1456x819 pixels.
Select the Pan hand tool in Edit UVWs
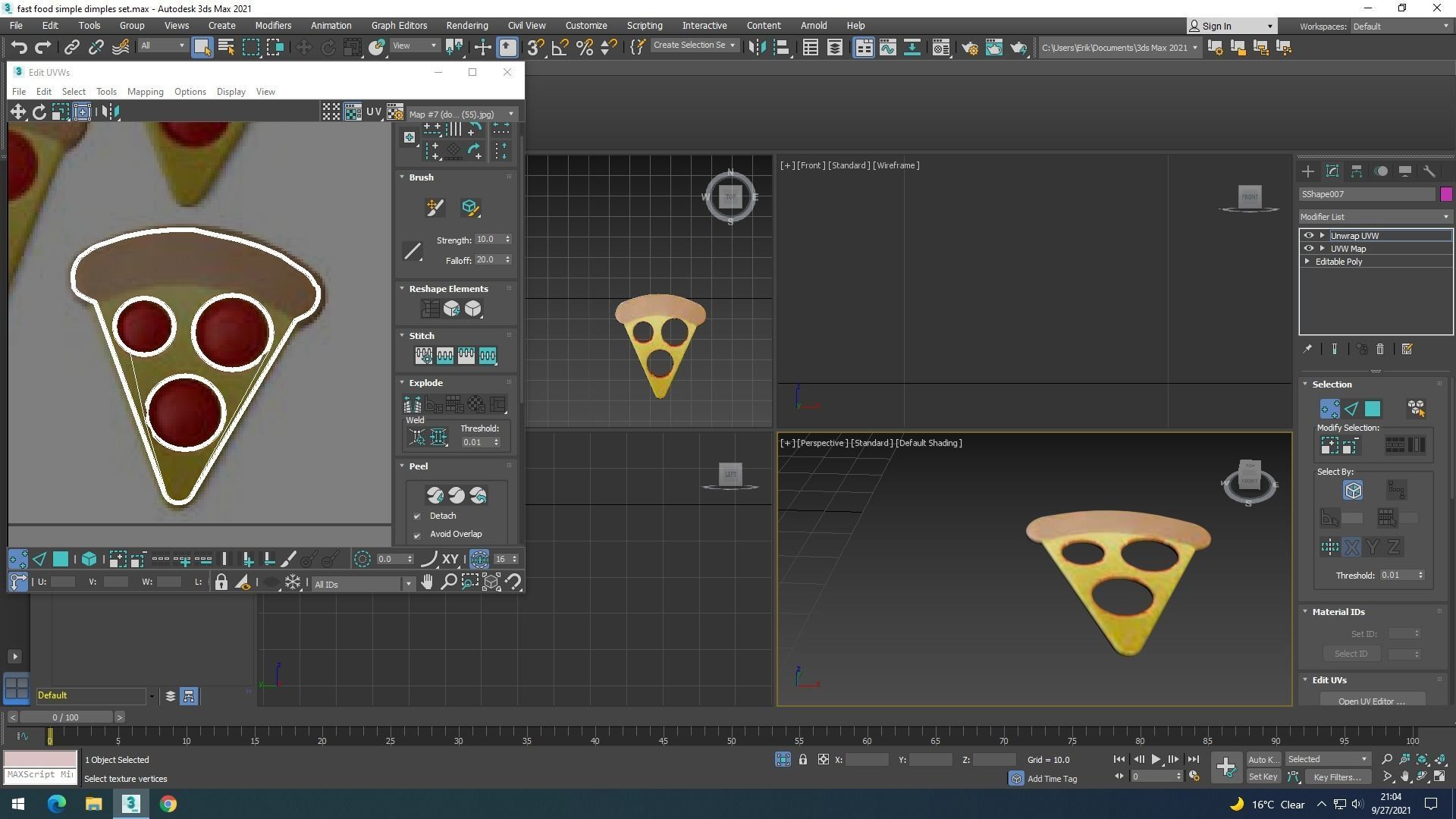point(427,582)
